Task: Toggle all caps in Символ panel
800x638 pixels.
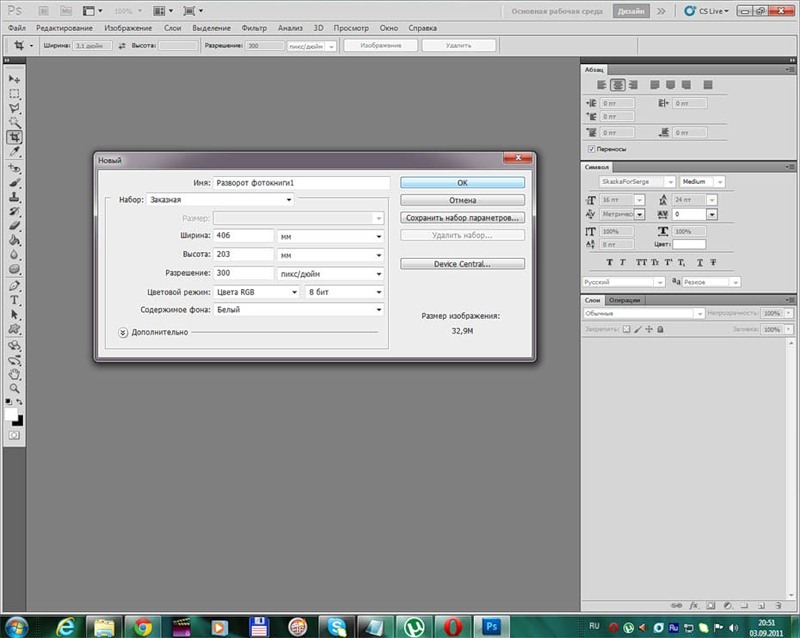Action: pos(641,262)
